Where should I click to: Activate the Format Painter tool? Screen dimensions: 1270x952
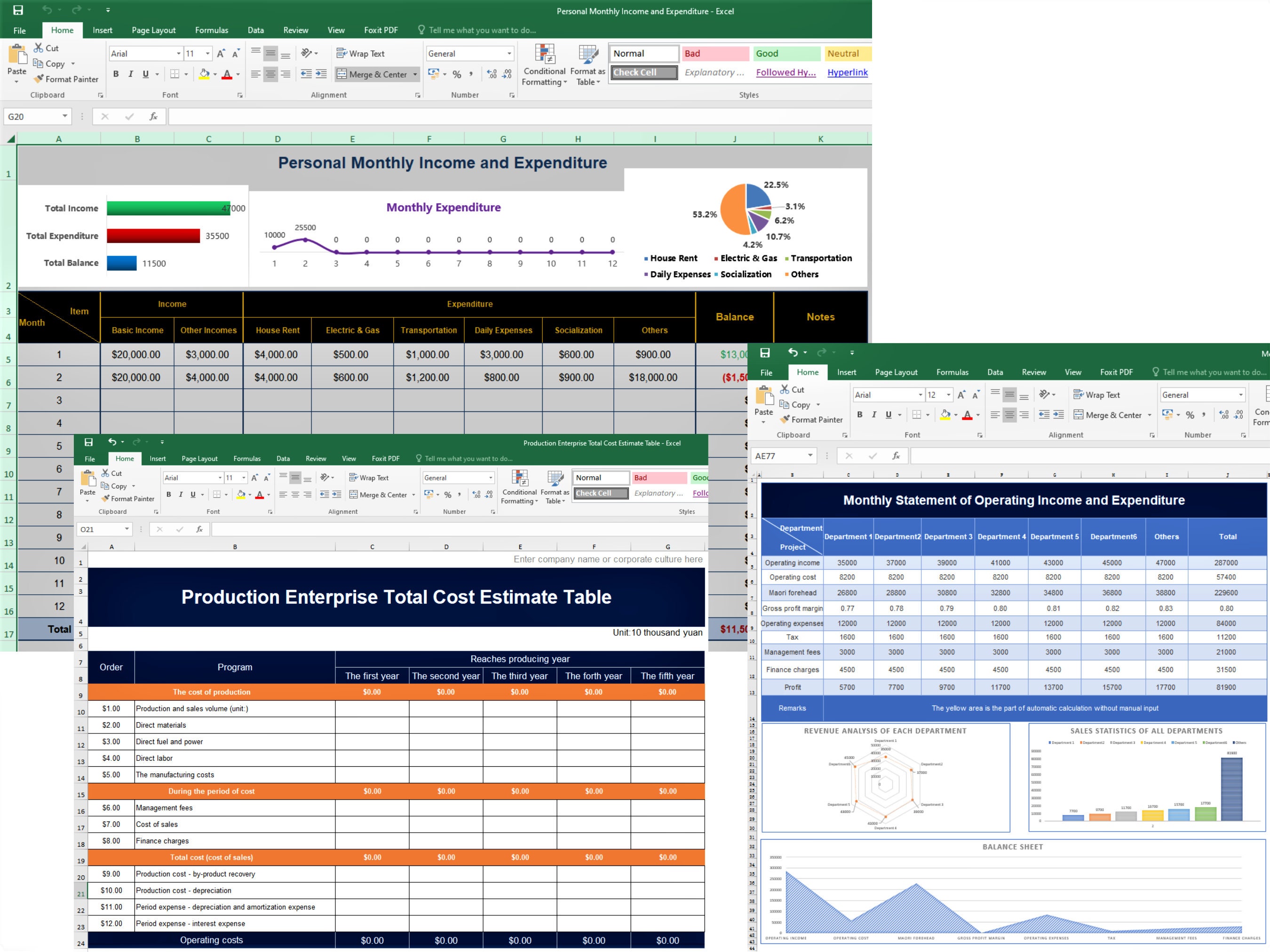pos(66,79)
